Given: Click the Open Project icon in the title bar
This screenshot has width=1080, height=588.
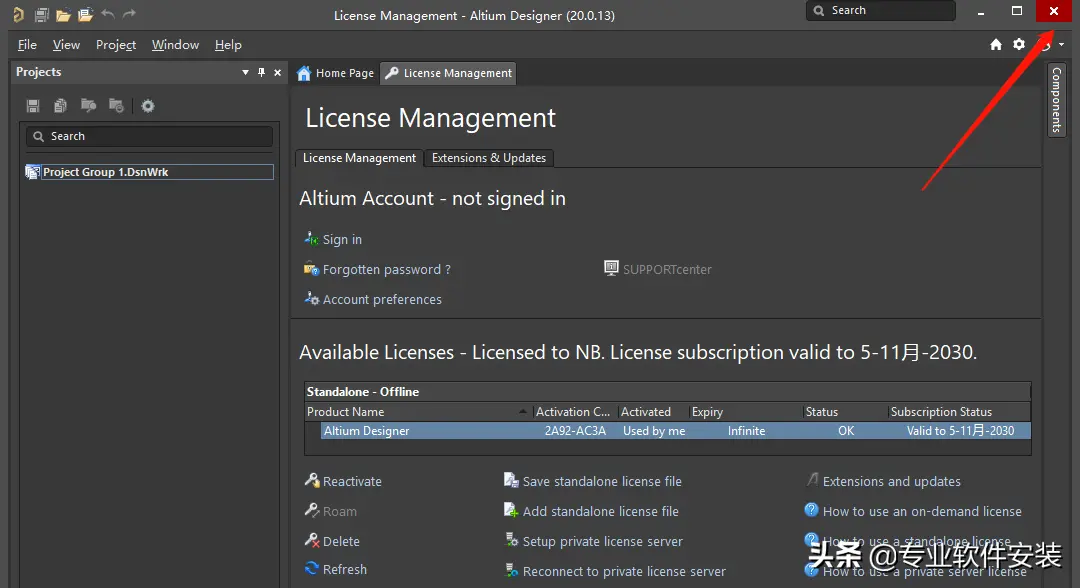Looking at the screenshot, I should click(x=85, y=14).
